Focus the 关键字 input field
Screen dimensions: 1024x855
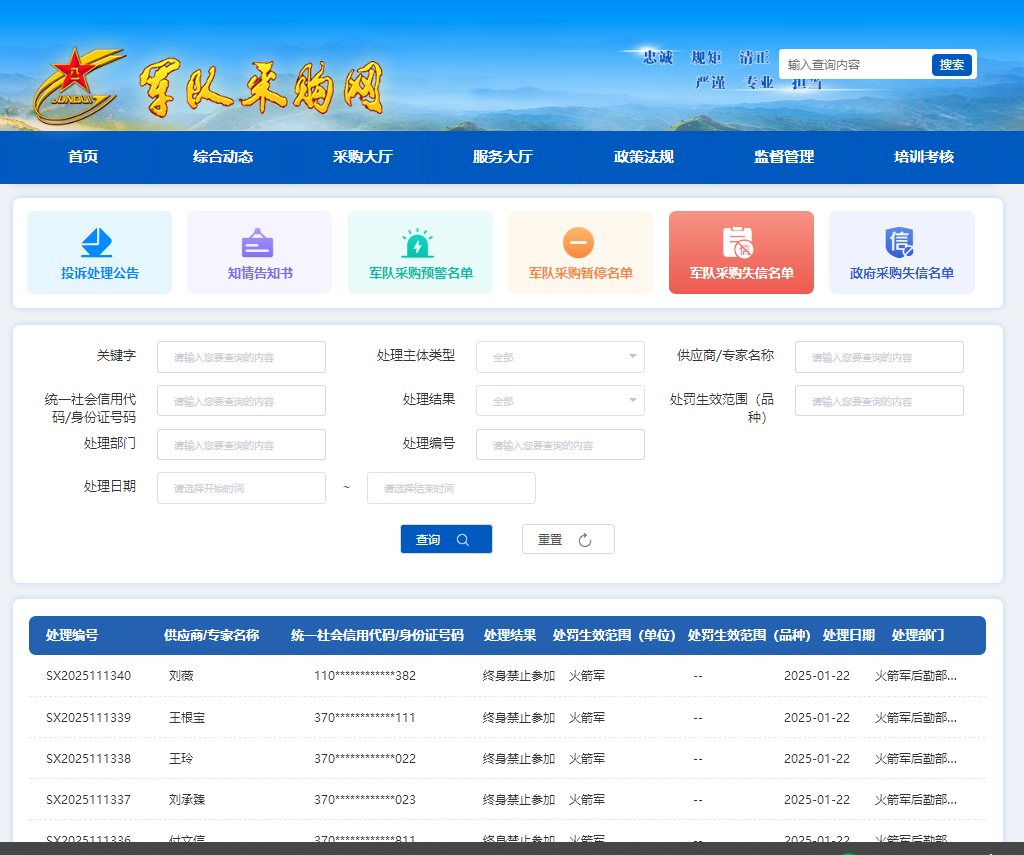pos(241,357)
